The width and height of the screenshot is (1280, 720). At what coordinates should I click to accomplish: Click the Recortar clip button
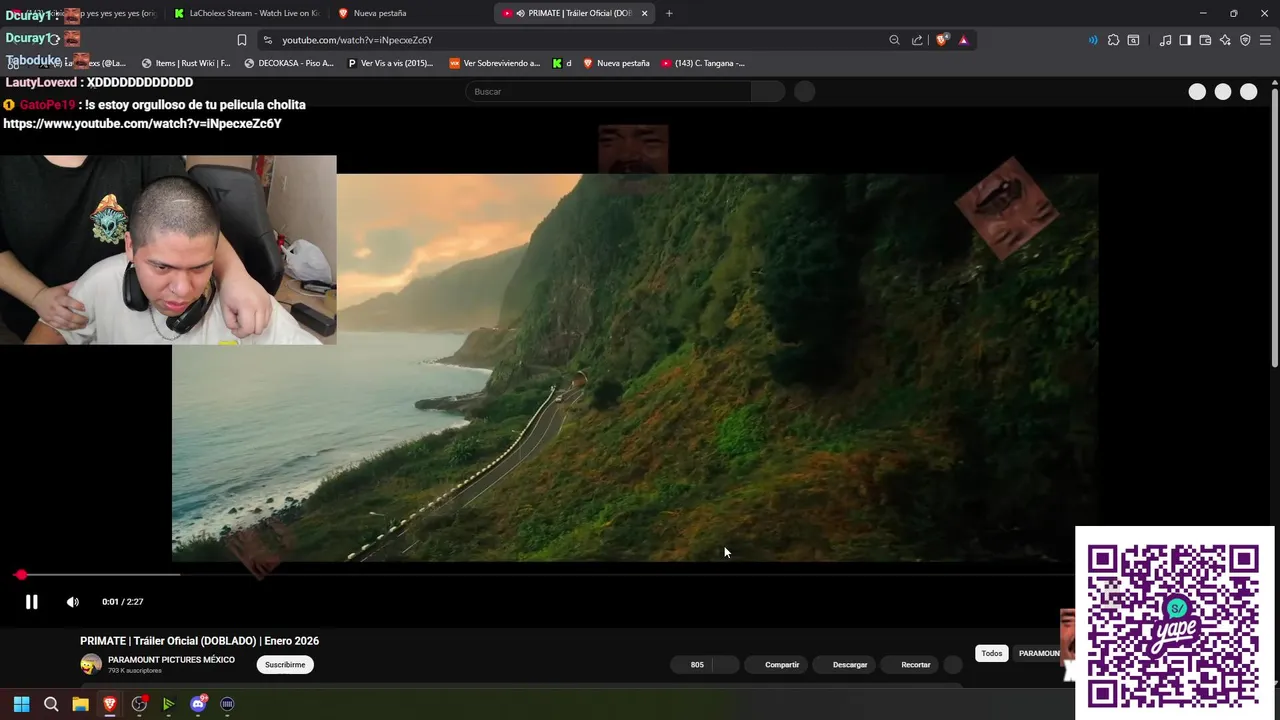910,665
